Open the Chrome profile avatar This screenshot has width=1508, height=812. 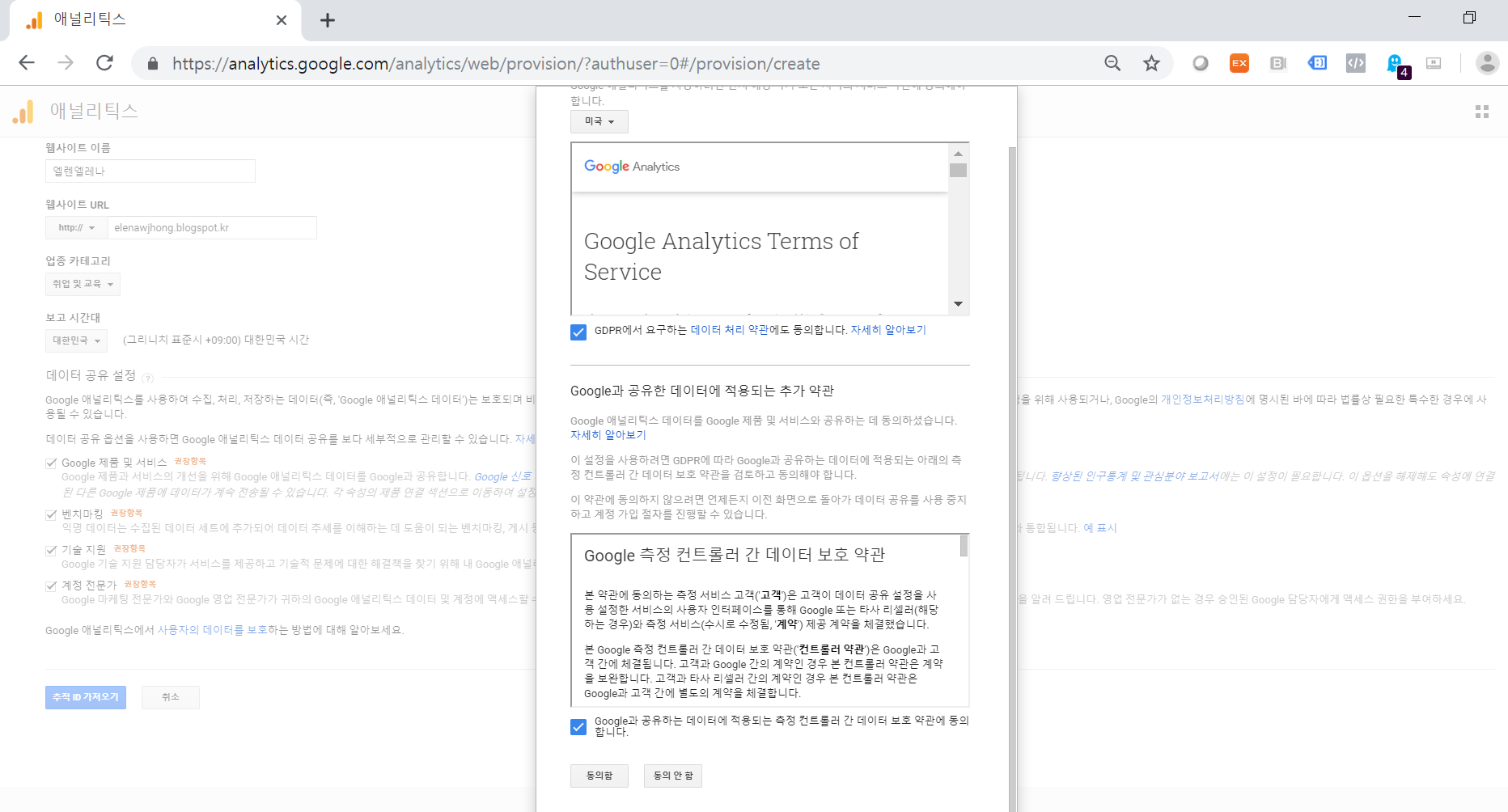click(1487, 63)
